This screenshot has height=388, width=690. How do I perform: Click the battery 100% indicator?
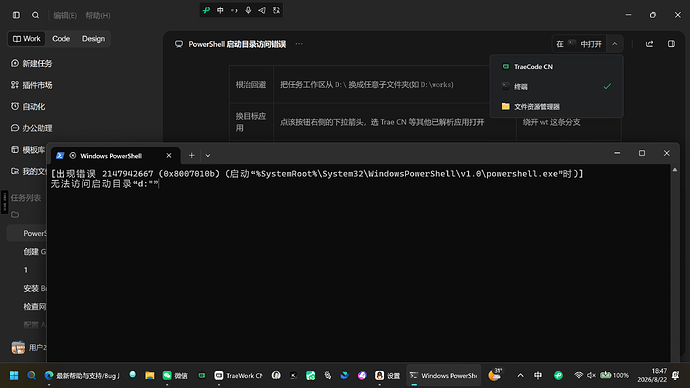coord(614,375)
